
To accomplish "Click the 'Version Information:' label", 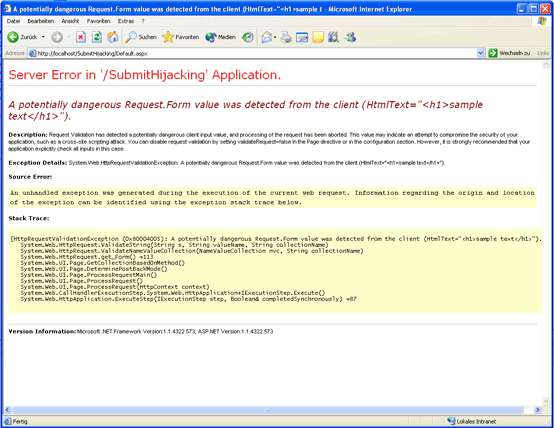I will pos(42,332).
